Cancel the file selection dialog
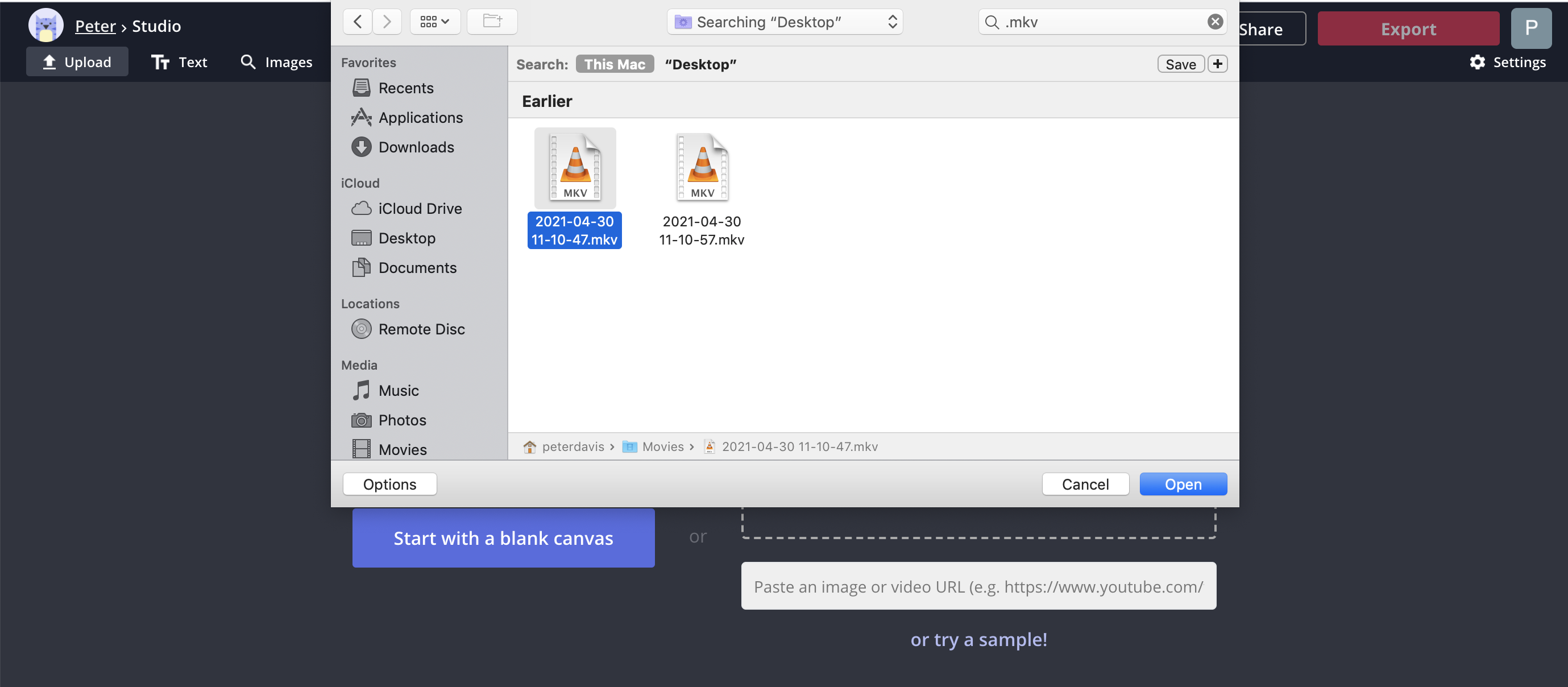This screenshot has width=1568, height=687. (1085, 484)
